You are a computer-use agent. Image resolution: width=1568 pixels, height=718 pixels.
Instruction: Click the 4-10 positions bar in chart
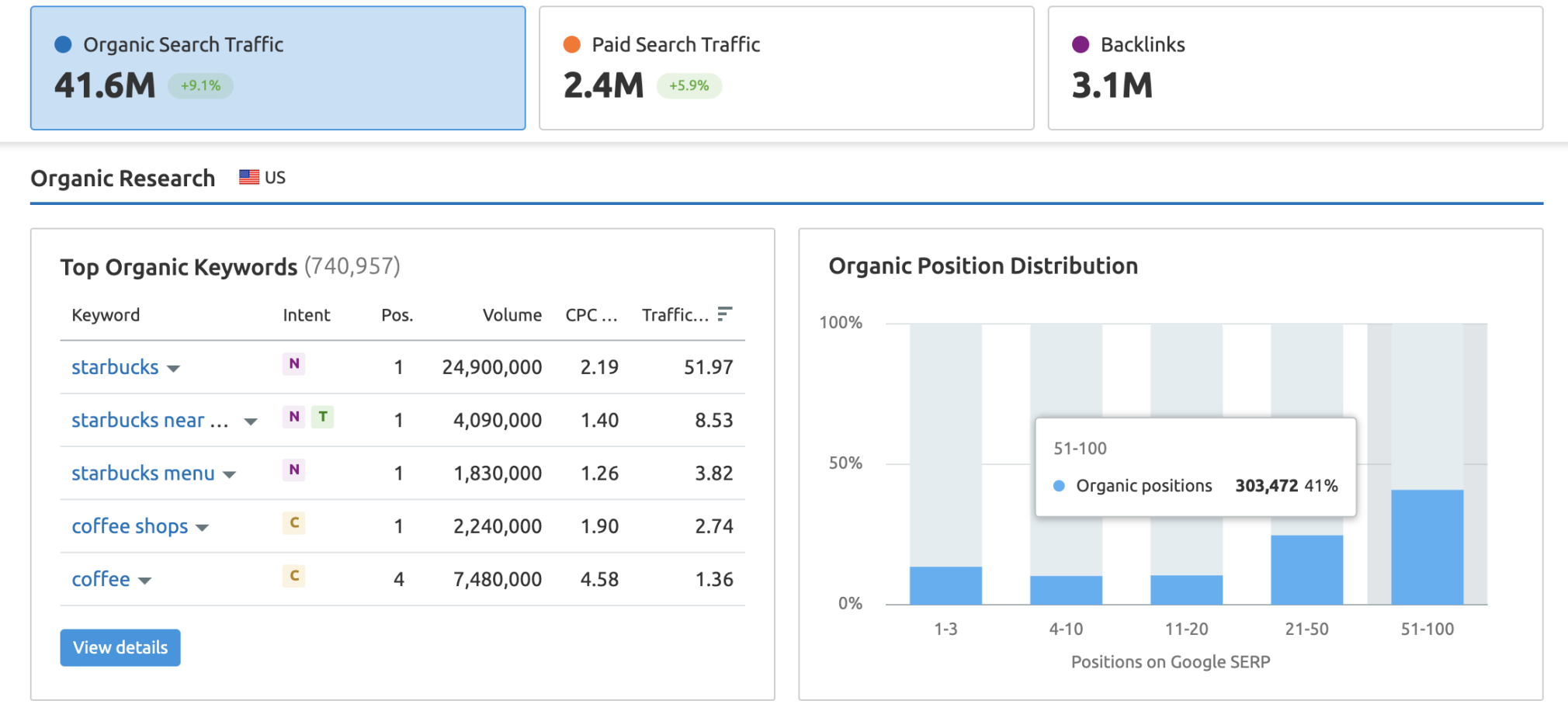(x=1066, y=591)
